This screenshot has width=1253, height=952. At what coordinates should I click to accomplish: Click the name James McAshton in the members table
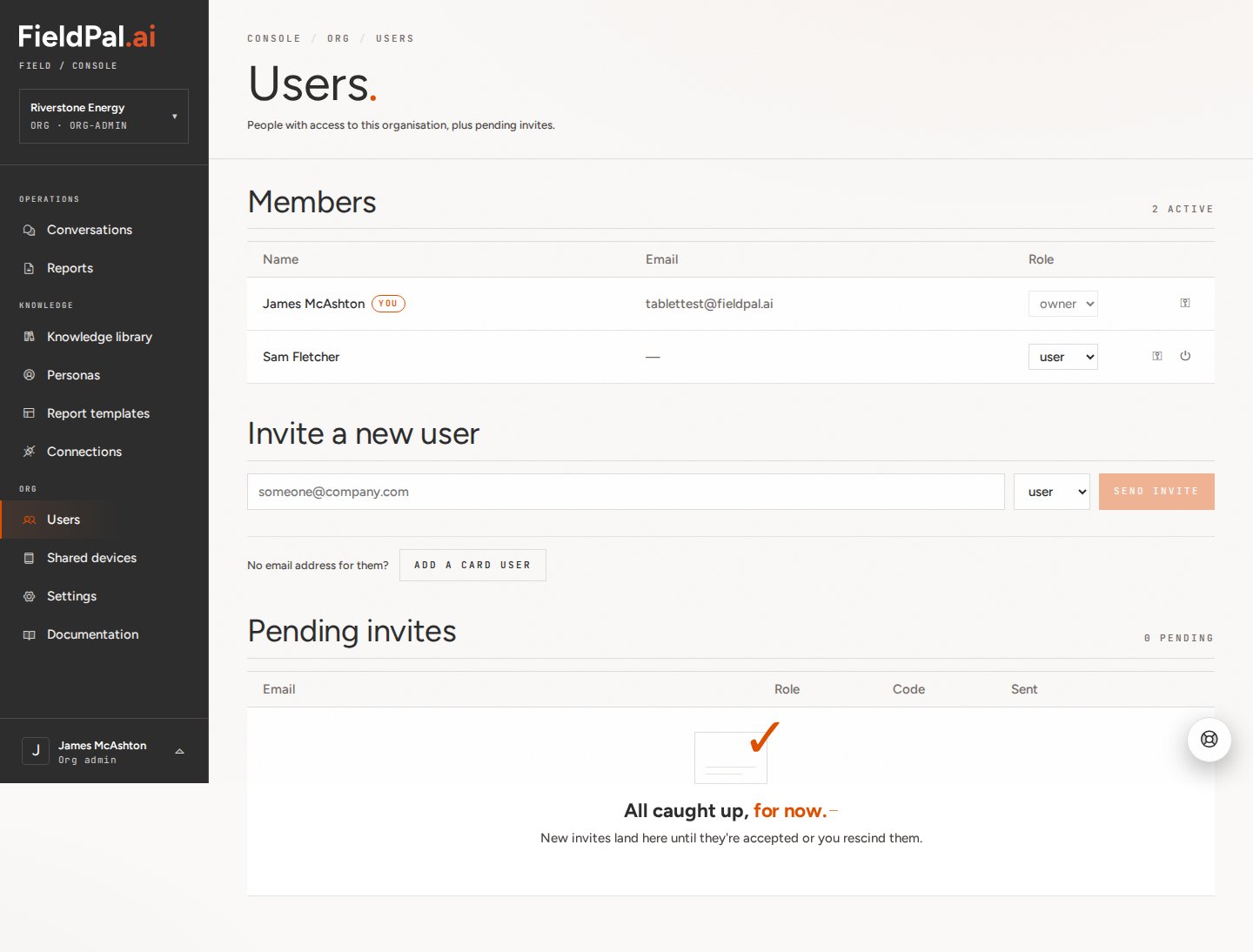click(x=314, y=304)
